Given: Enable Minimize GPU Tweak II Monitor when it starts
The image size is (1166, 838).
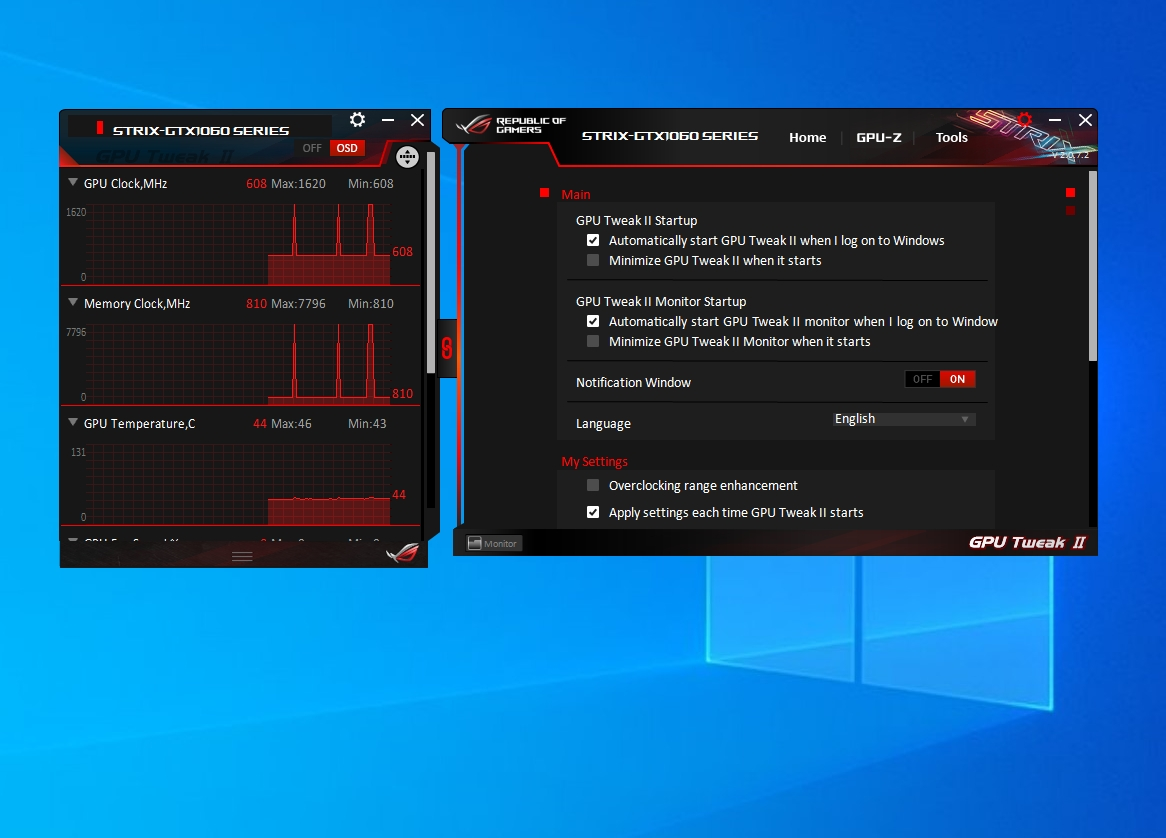Looking at the screenshot, I should pyautogui.click(x=593, y=341).
